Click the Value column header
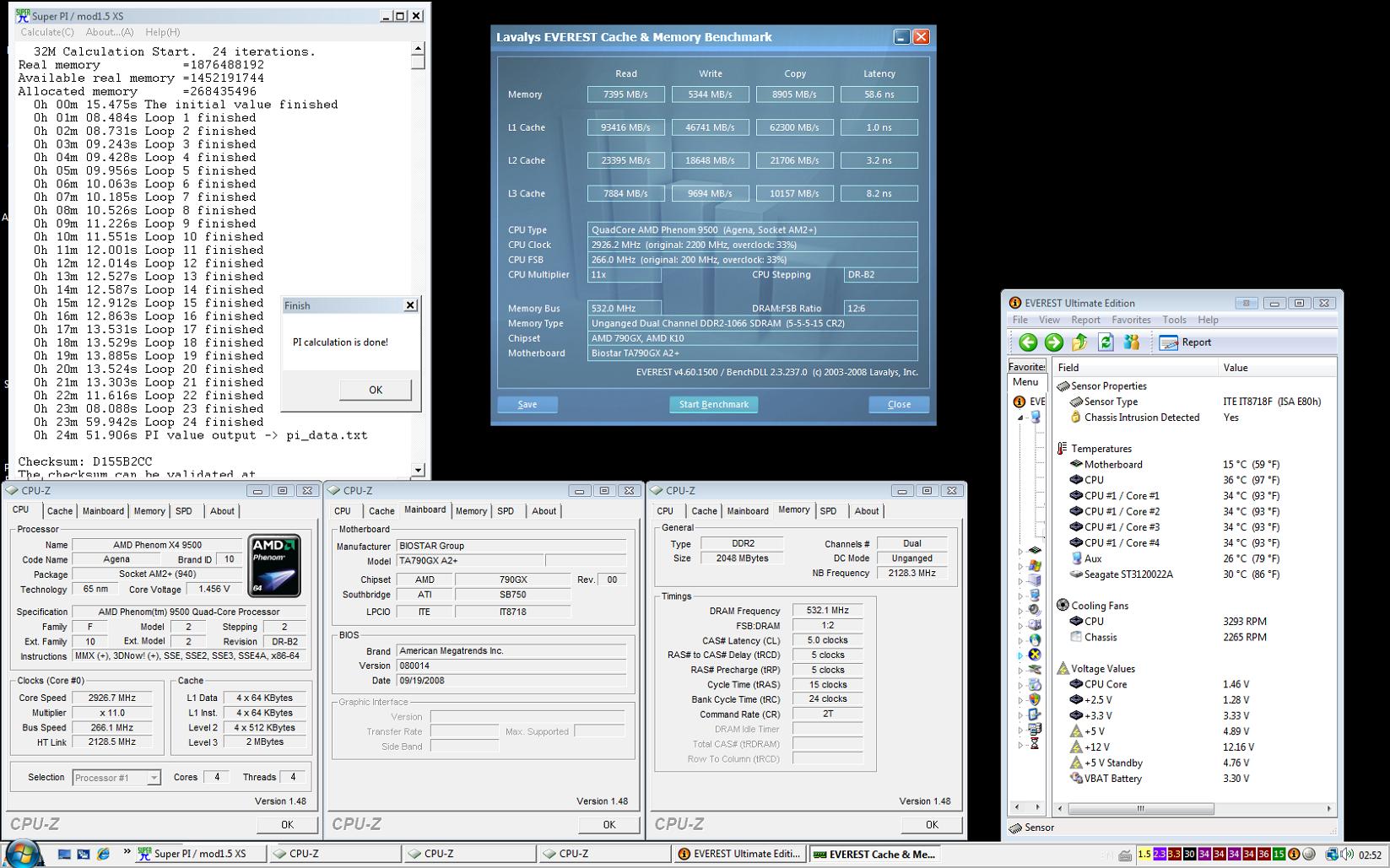The height and width of the screenshot is (868, 1390). pos(1276,368)
